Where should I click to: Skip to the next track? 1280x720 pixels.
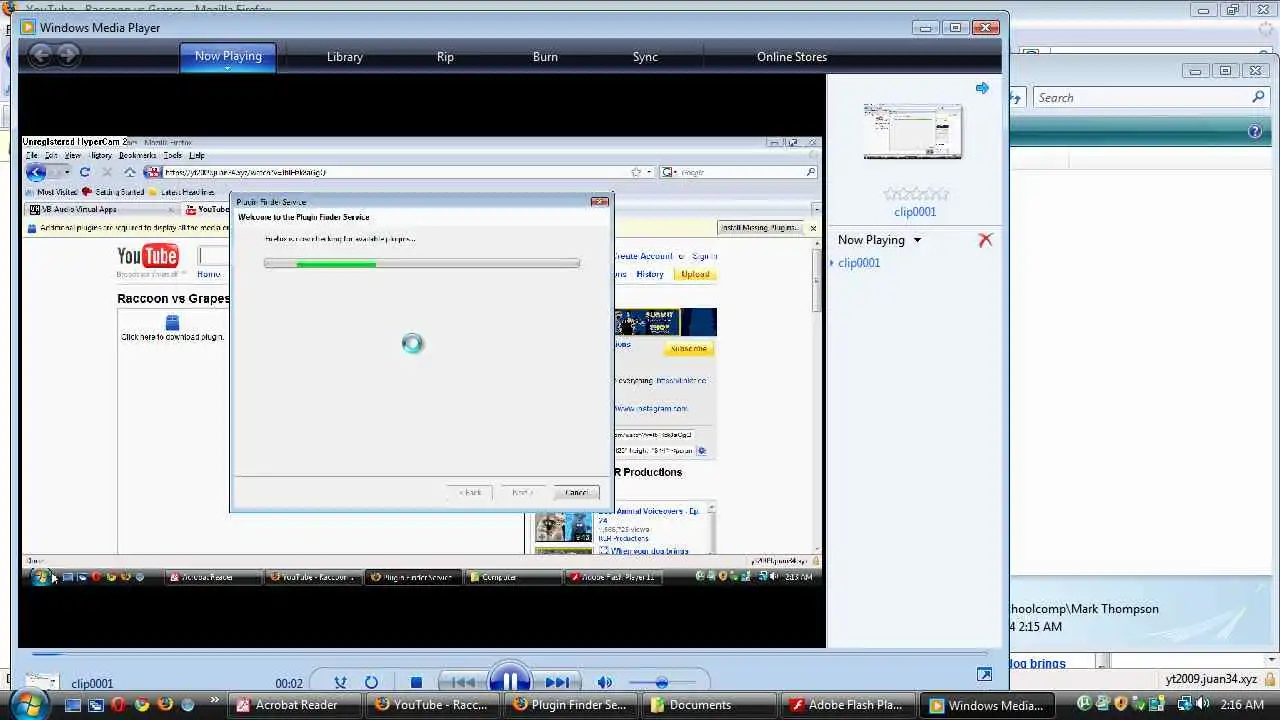click(556, 683)
